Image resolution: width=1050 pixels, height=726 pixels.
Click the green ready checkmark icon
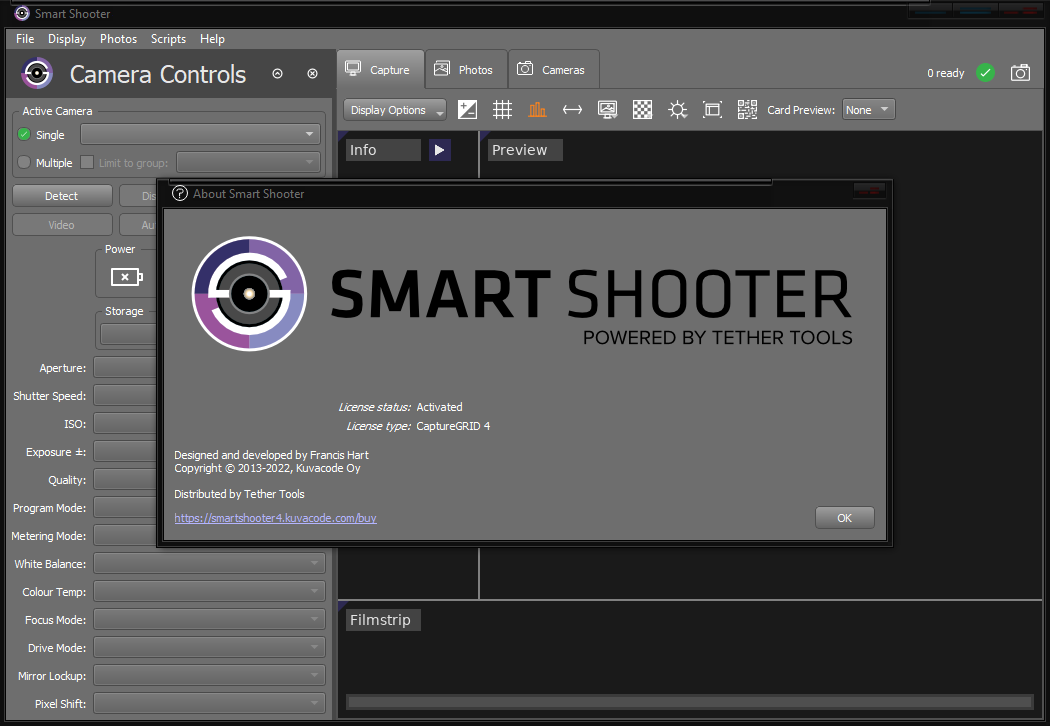[x=985, y=72]
